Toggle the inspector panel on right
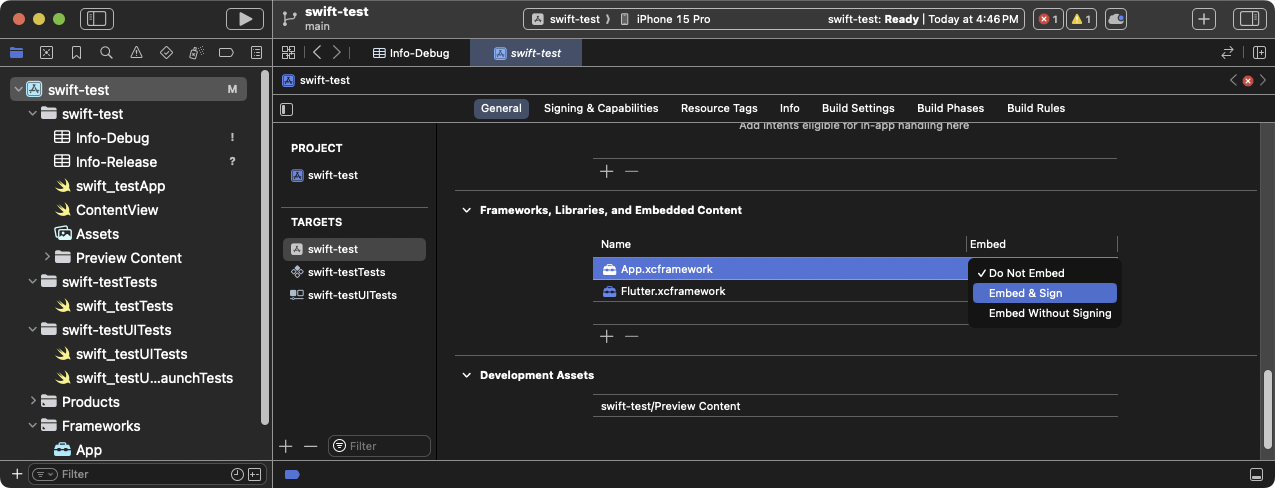The width and height of the screenshot is (1275, 488). coord(1248,19)
